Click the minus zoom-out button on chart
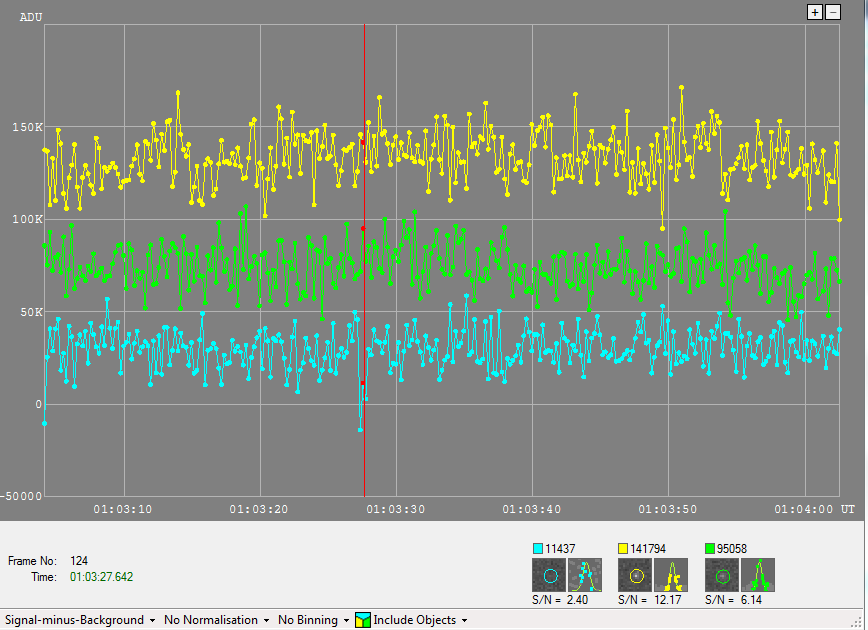 tap(832, 12)
